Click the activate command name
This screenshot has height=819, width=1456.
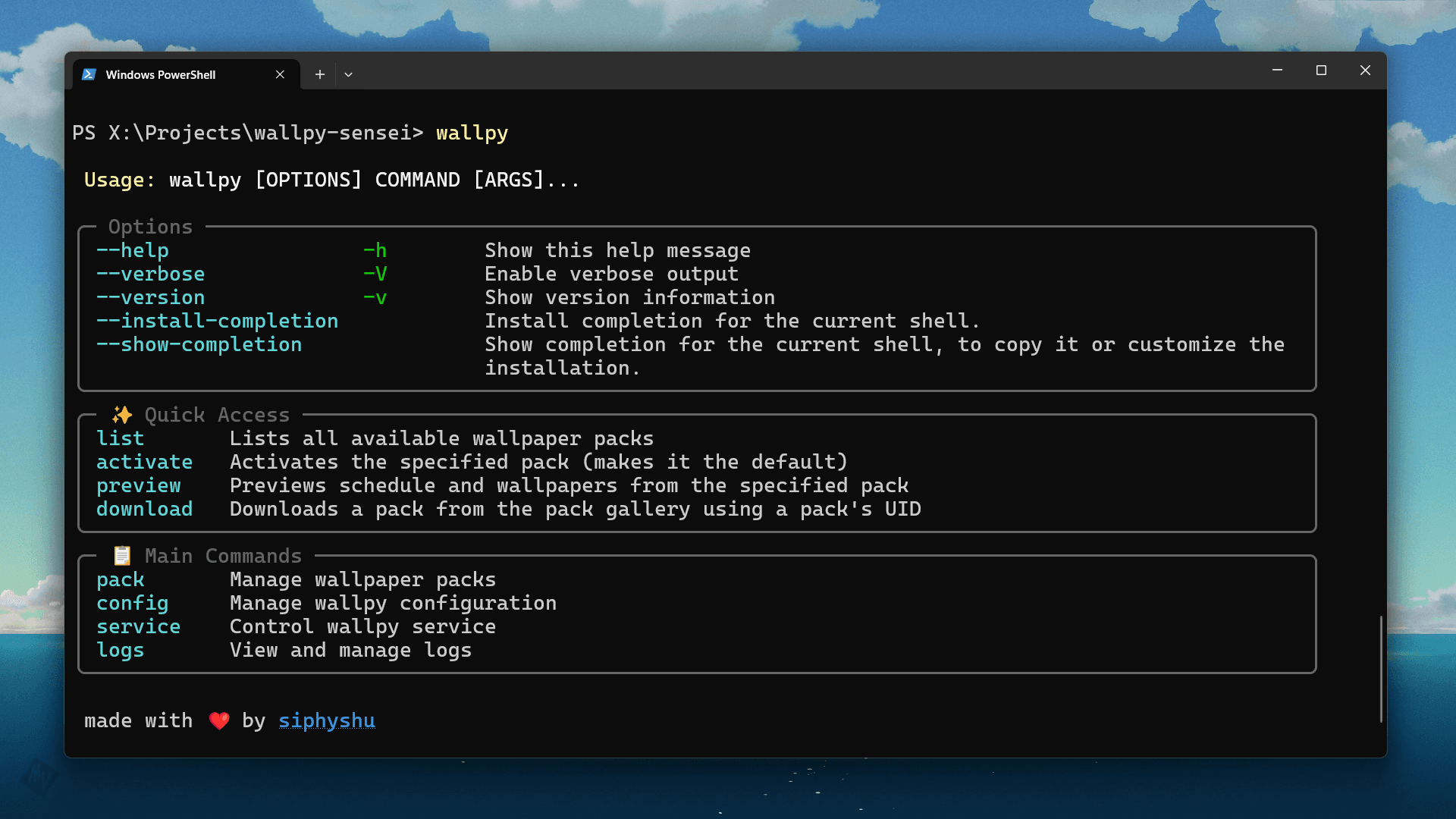(145, 462)
